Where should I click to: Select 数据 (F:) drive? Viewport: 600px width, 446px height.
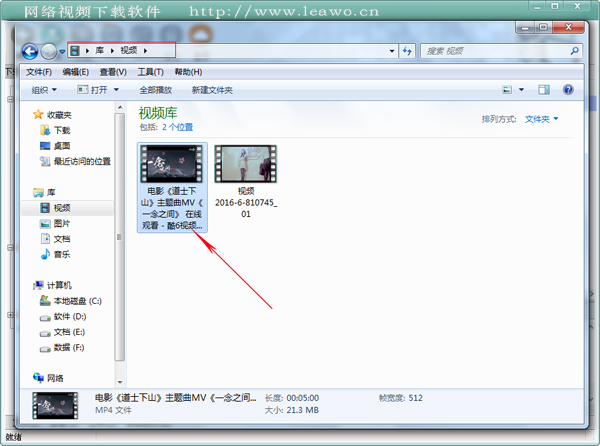pyautogui.click(x=69, y=348)
